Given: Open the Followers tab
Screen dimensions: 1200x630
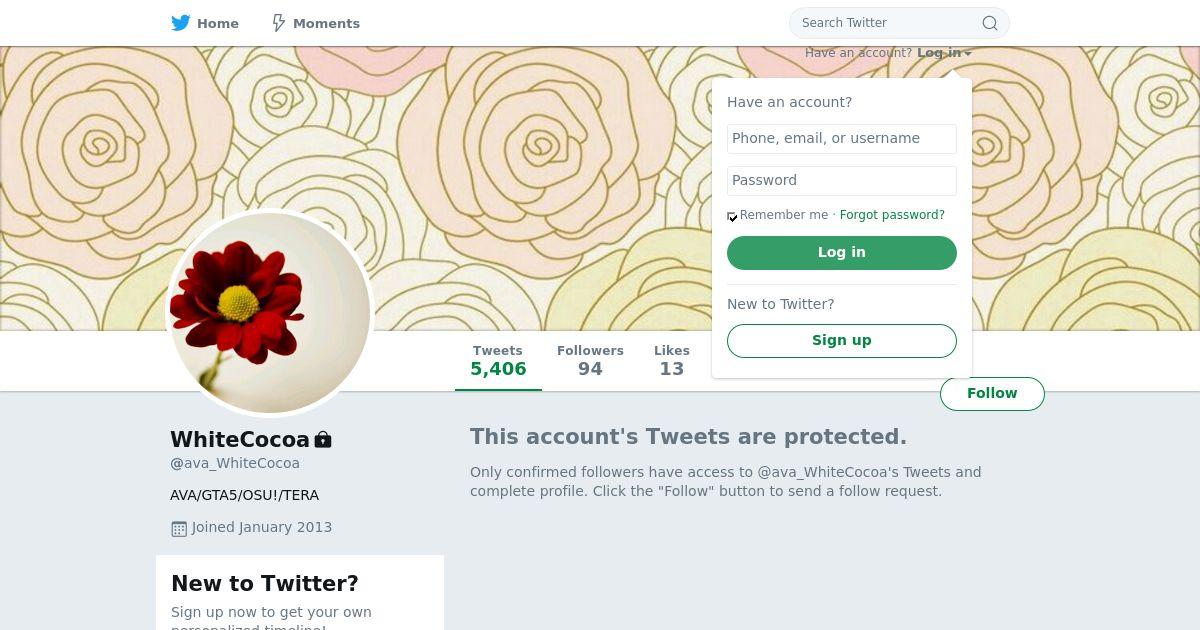Looking at the screenshot, I should [x=590, y=361].
